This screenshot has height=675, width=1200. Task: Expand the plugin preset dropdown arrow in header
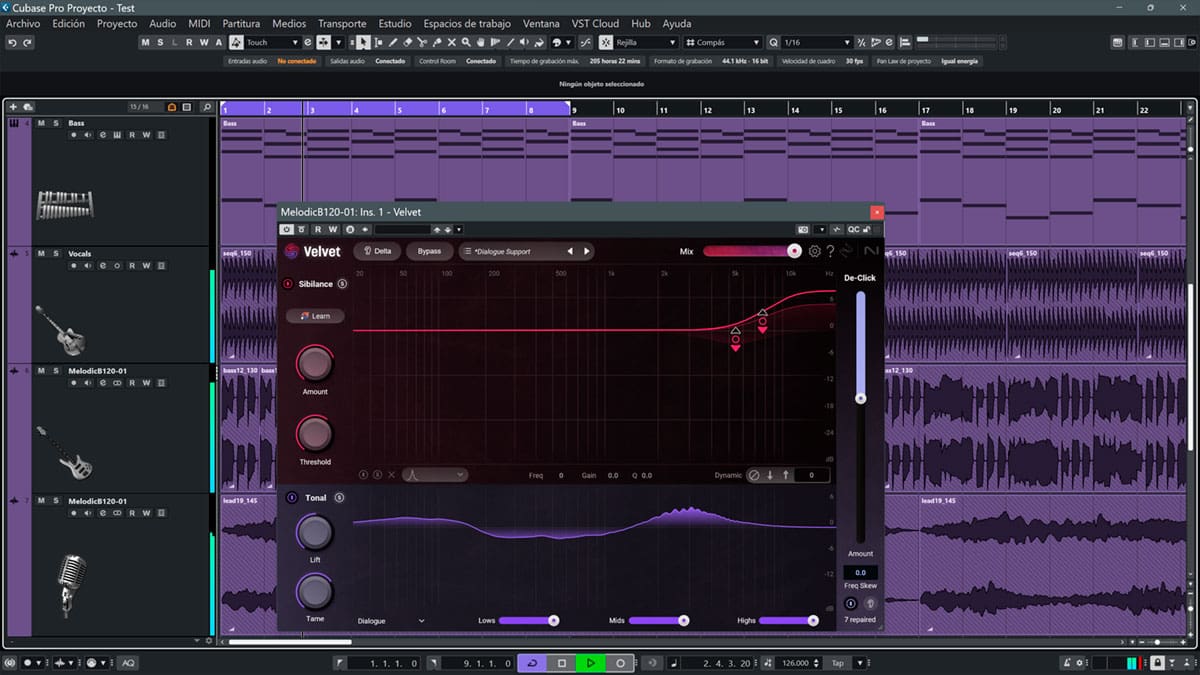click(459, 229)
